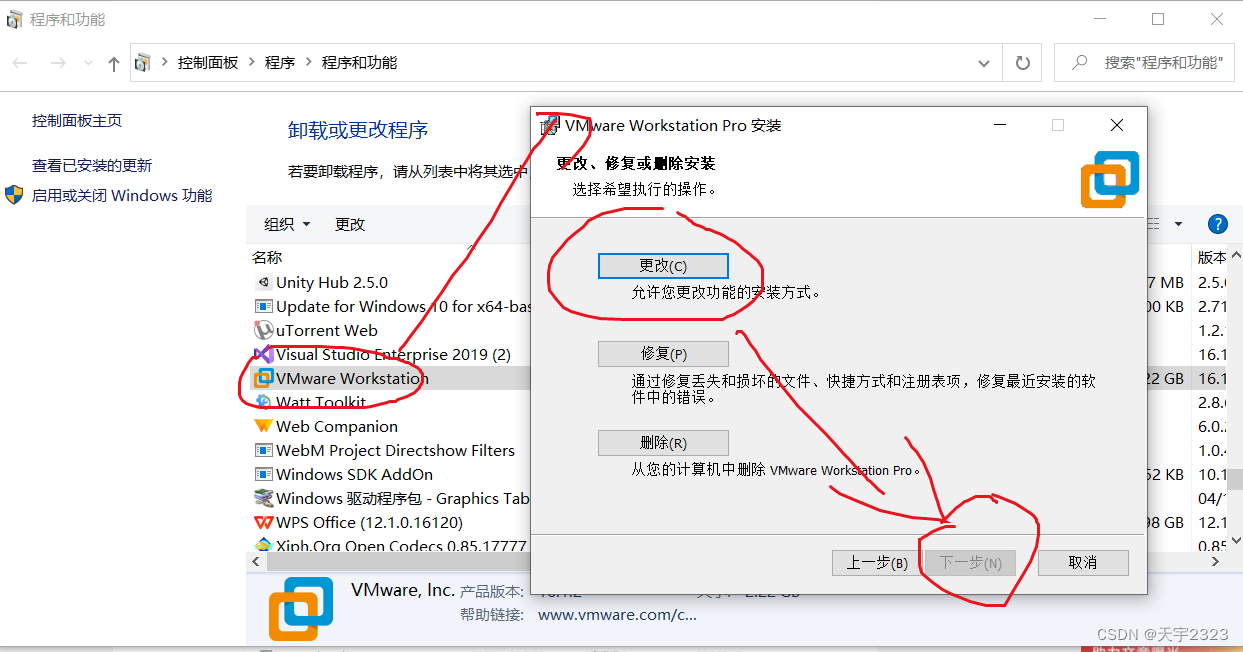Click Update for Windows 10 icon
Viewport: 1243px width, 652px height.
pyautogui.click(x=263, y=306)
